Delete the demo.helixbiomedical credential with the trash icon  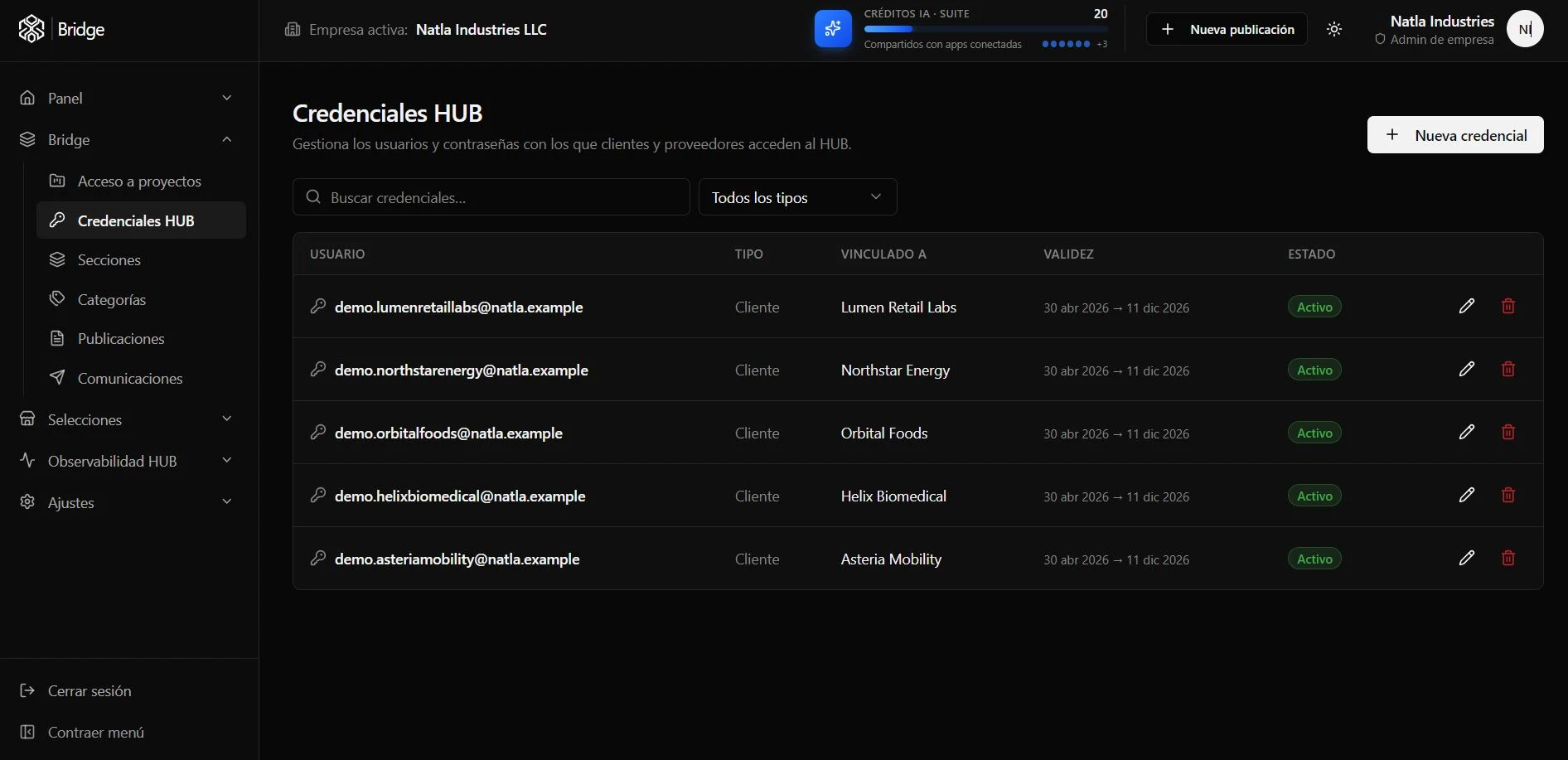pos(1508,495)
